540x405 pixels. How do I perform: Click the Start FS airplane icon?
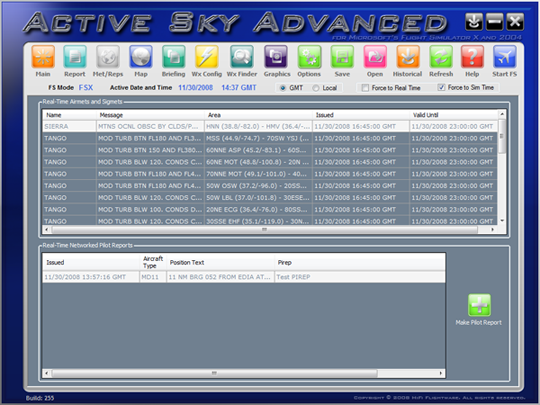point(505,56)
